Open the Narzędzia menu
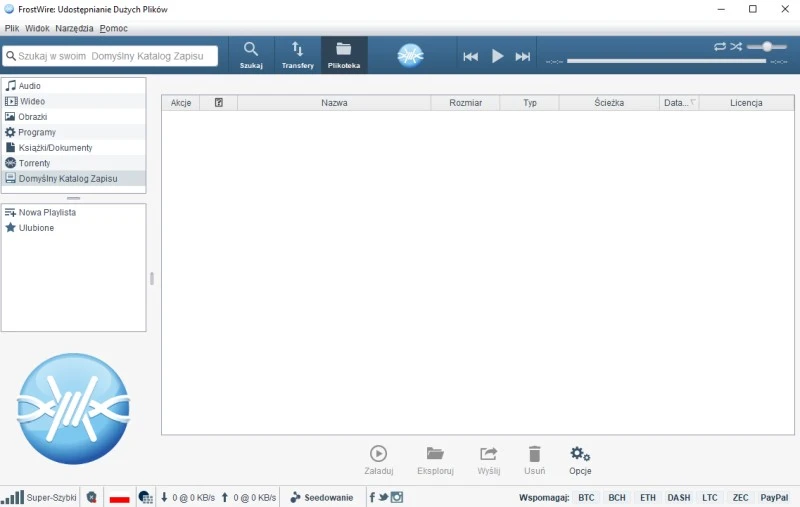Image resolution: width=800 pixels, height=507 pixels. [74, 29]
